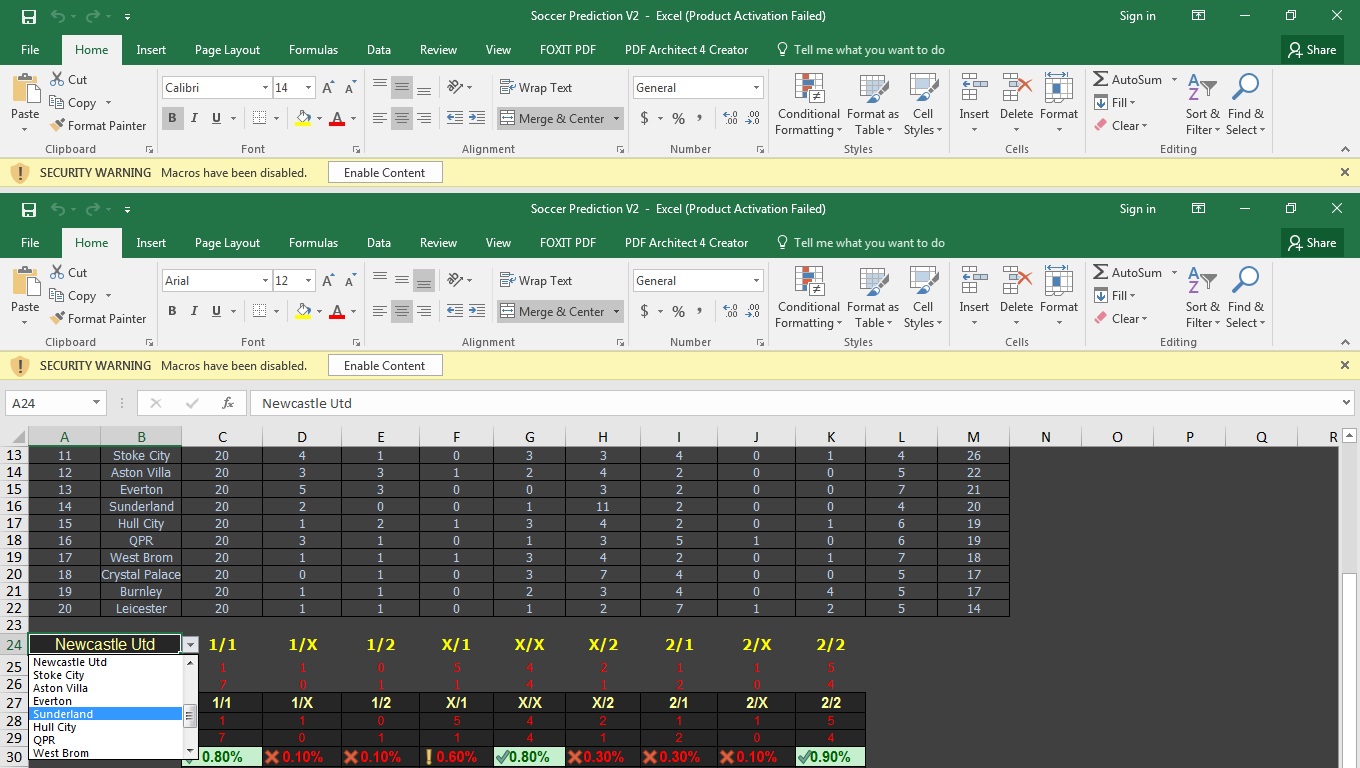The image size is (1360, 768).
Task: Open the Arial font name dropdown
Action: (x=265, y=281)
